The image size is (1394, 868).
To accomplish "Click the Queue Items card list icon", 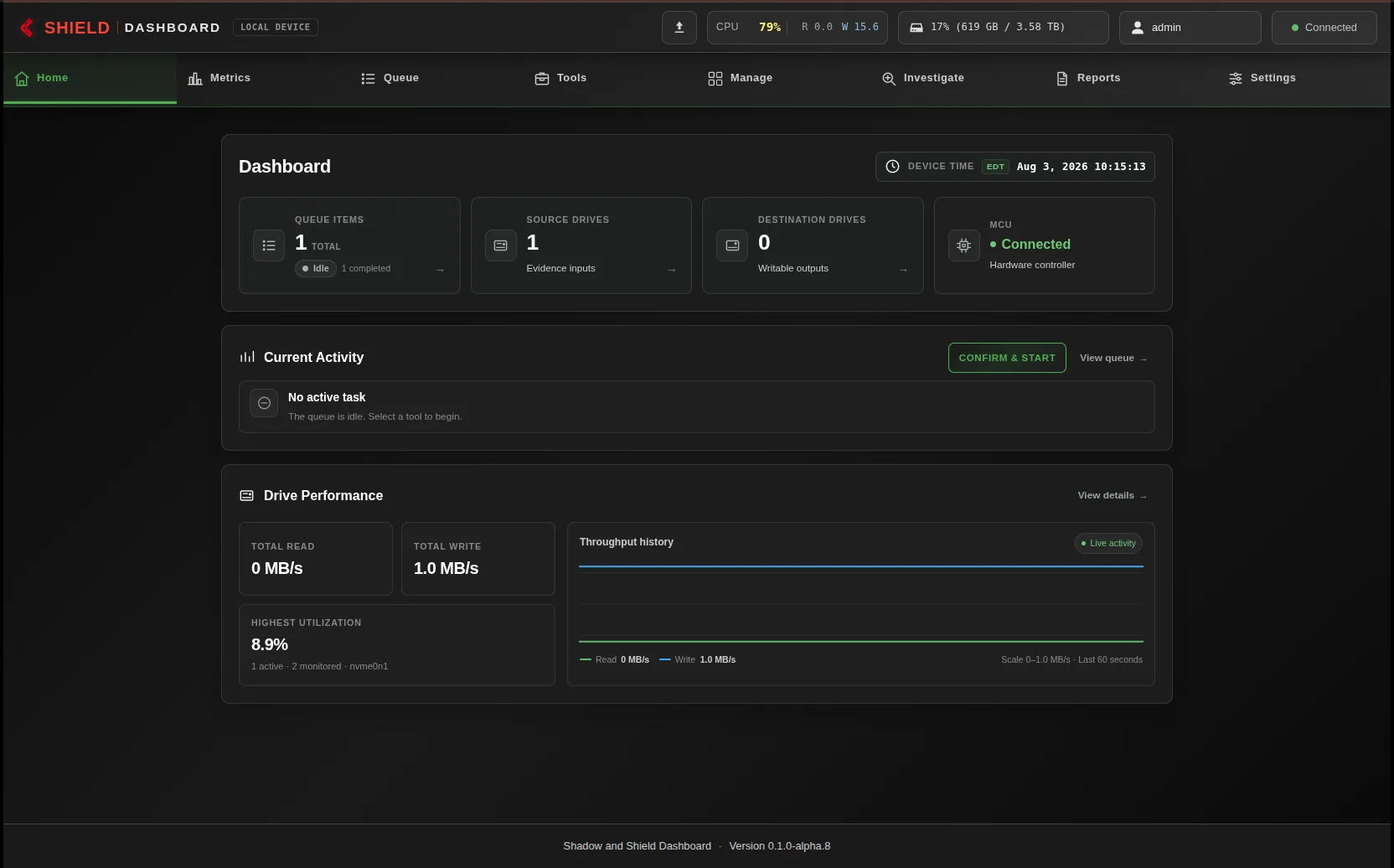I will point(269,245).
